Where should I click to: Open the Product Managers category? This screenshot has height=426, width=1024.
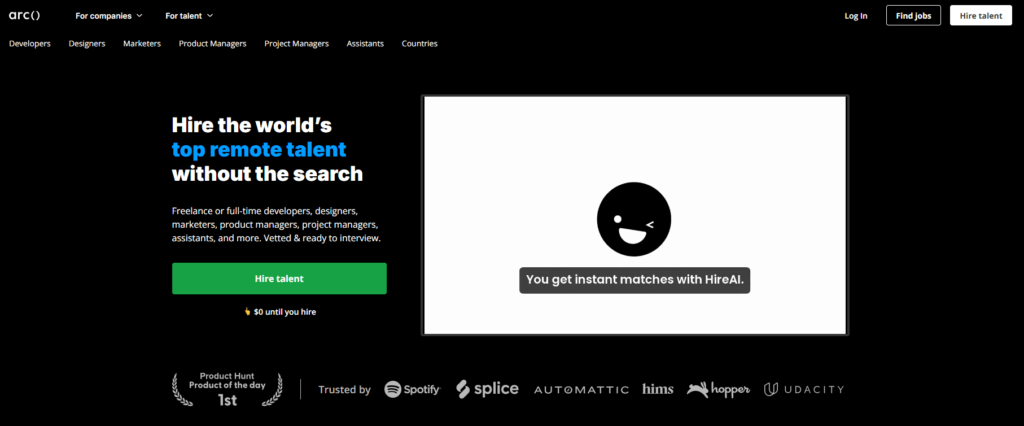tap(212, 44)
